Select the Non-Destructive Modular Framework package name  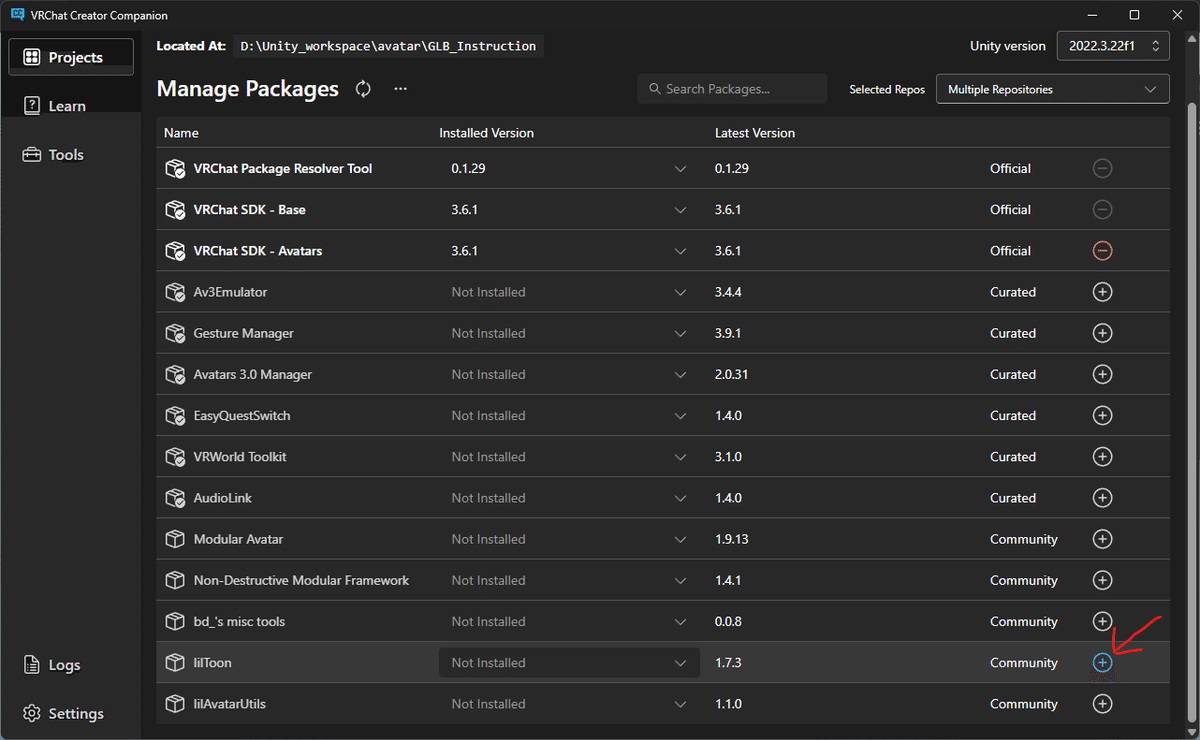[x=301, y=580]
